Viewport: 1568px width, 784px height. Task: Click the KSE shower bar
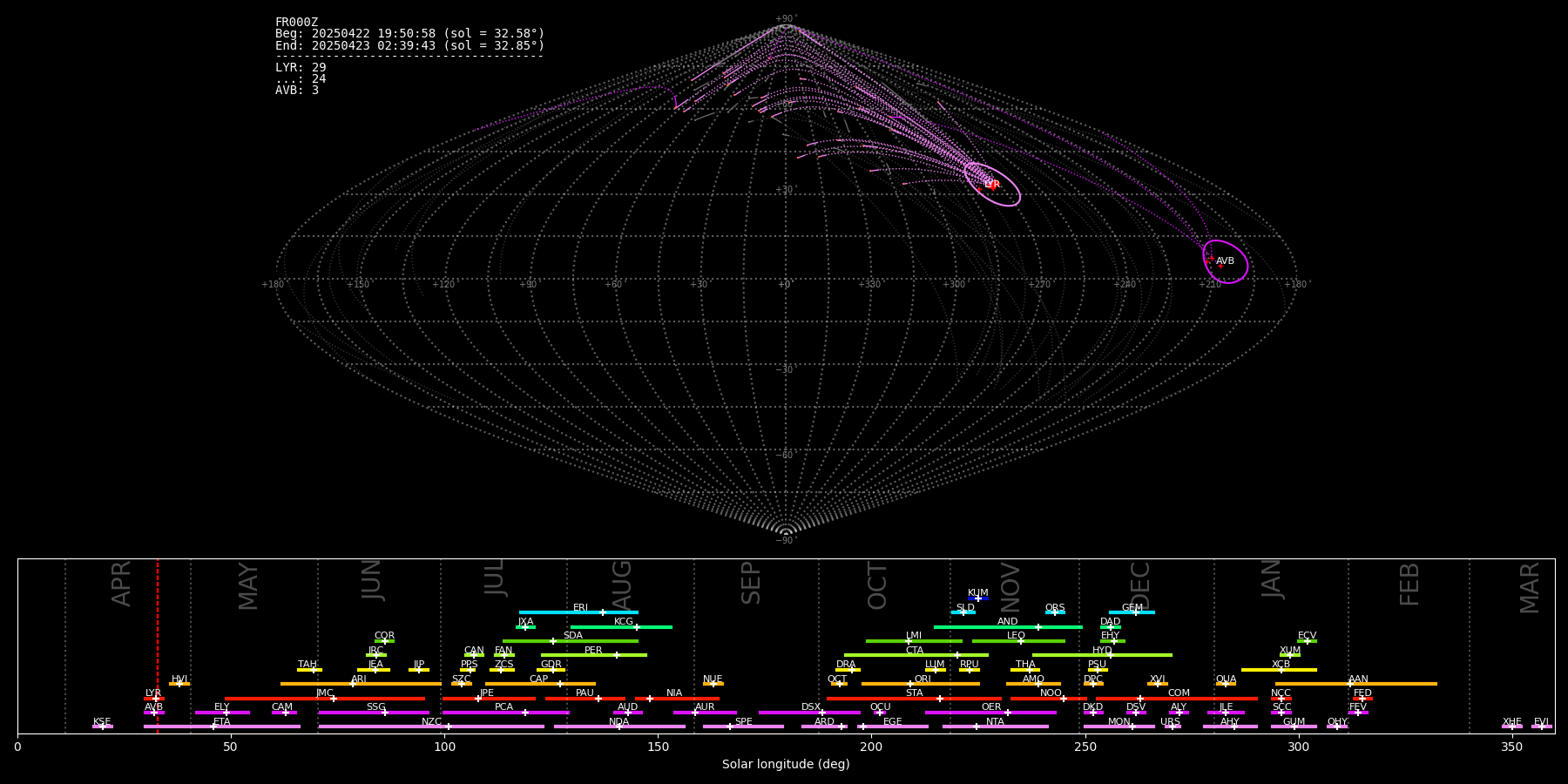coord(103,727)
